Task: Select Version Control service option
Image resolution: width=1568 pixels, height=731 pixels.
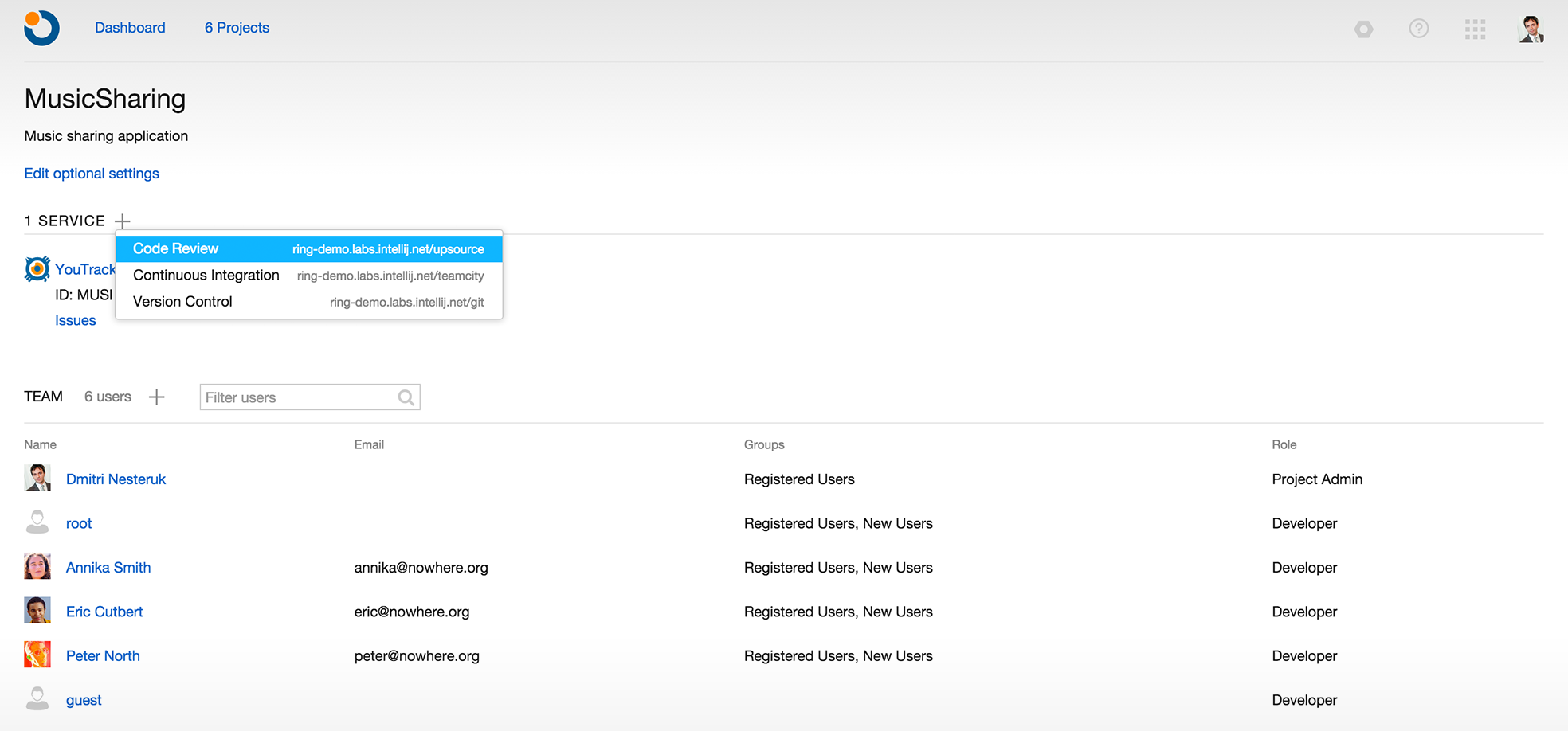Action: click(x=309, y=302)
